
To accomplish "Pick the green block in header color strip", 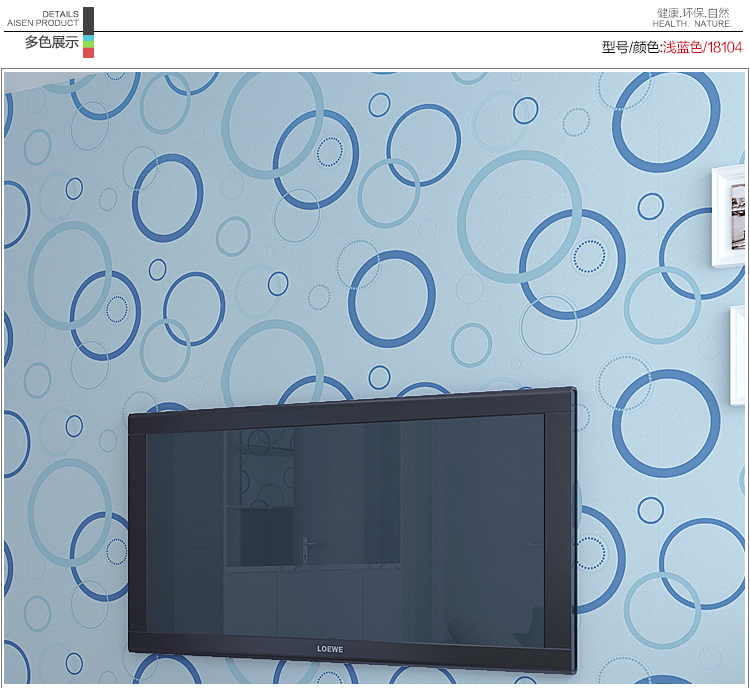I will point(88,45).
